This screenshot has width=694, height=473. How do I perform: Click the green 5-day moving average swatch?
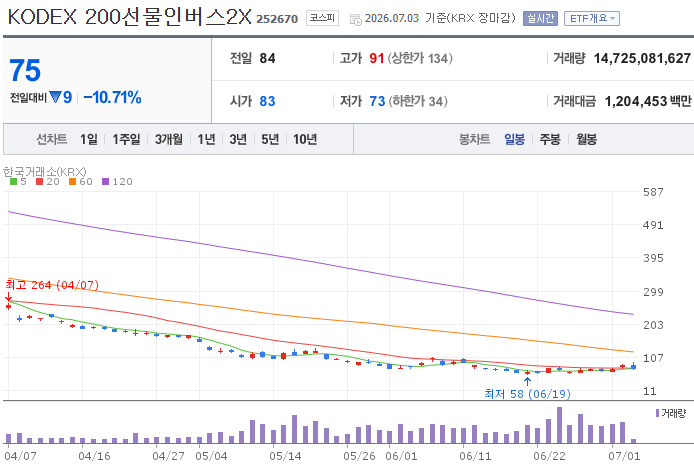pyautogui.click(x=13, y=181)
